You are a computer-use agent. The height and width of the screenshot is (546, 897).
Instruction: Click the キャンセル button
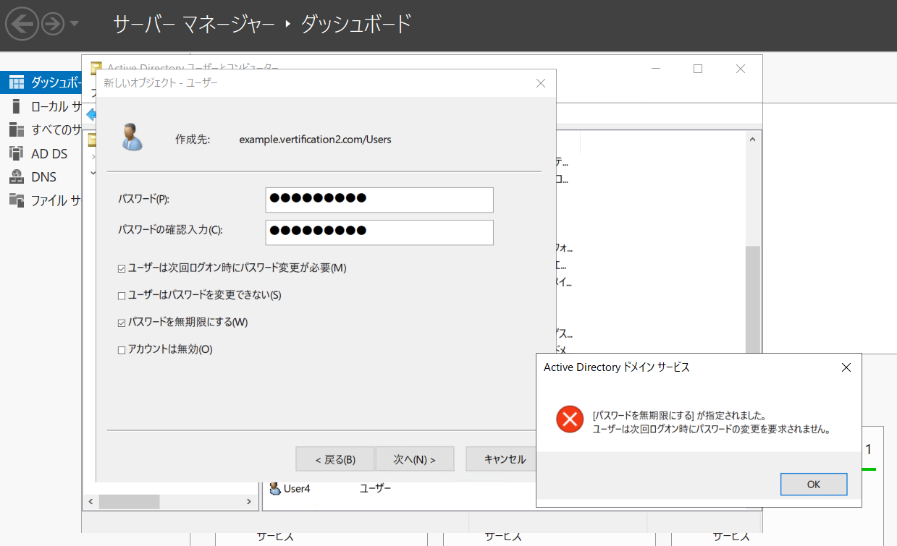504,459
